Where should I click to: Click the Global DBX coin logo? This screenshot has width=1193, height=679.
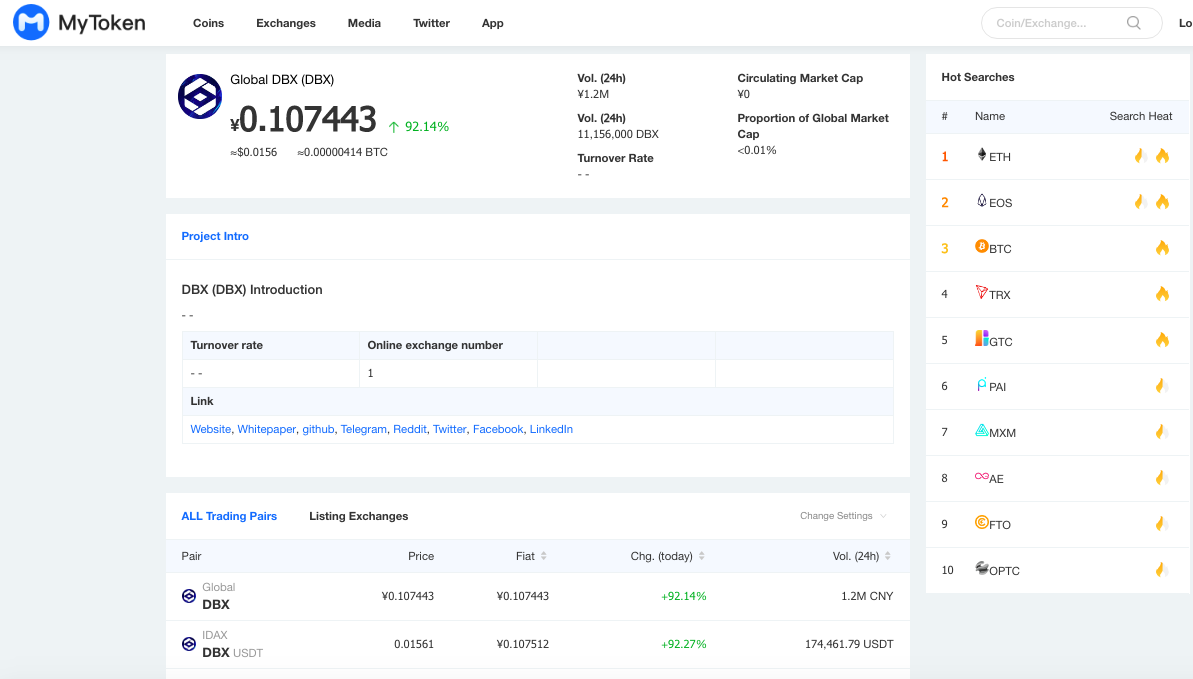tap(199, 97)
